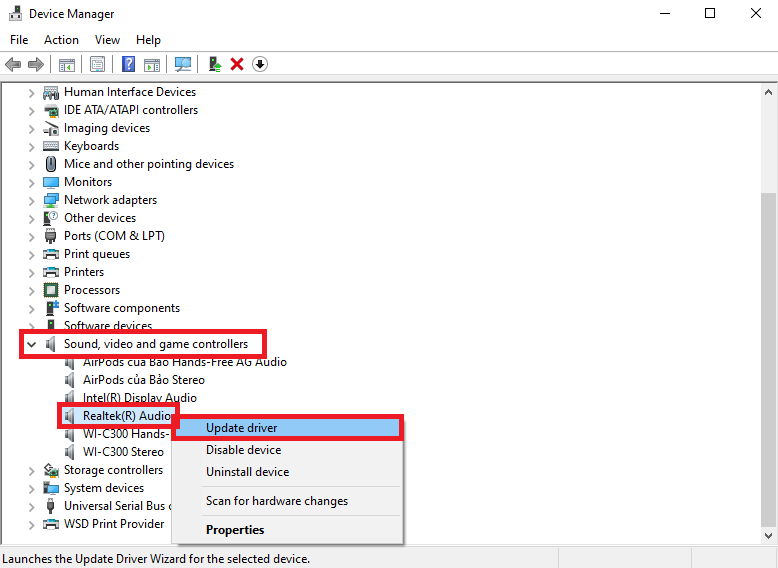The width and height of the screenshot is (778, 568).
Task: Click the Universal Serial Bus plug icon
Action: 51,506
